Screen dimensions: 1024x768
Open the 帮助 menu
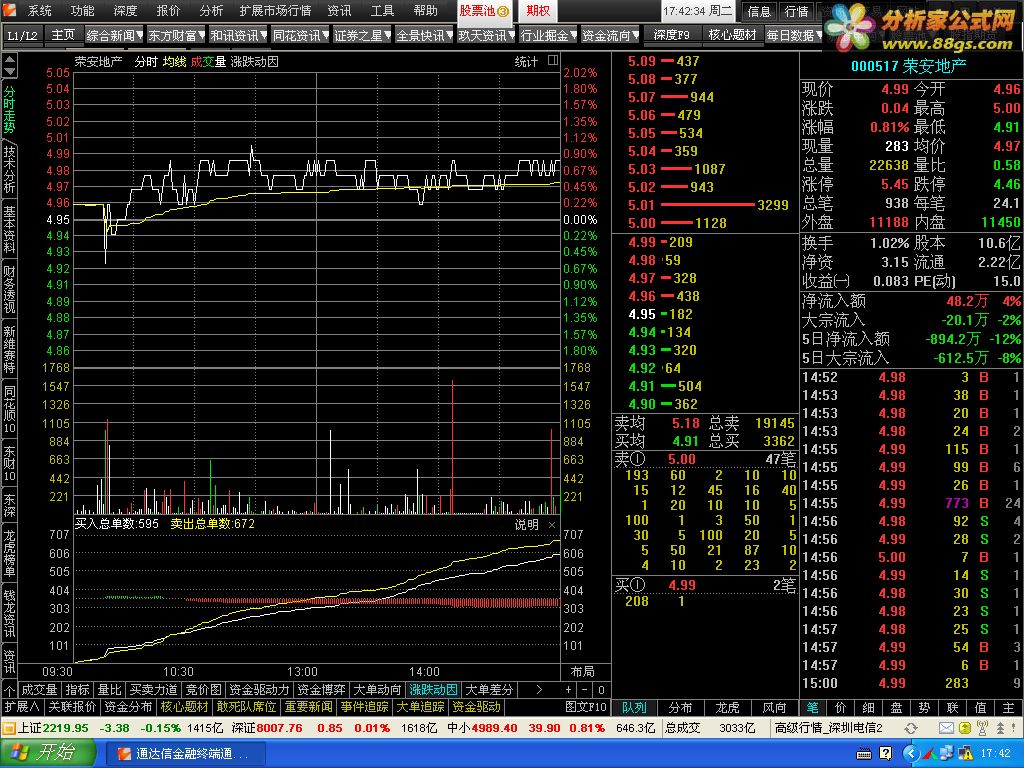pos(425,10)
